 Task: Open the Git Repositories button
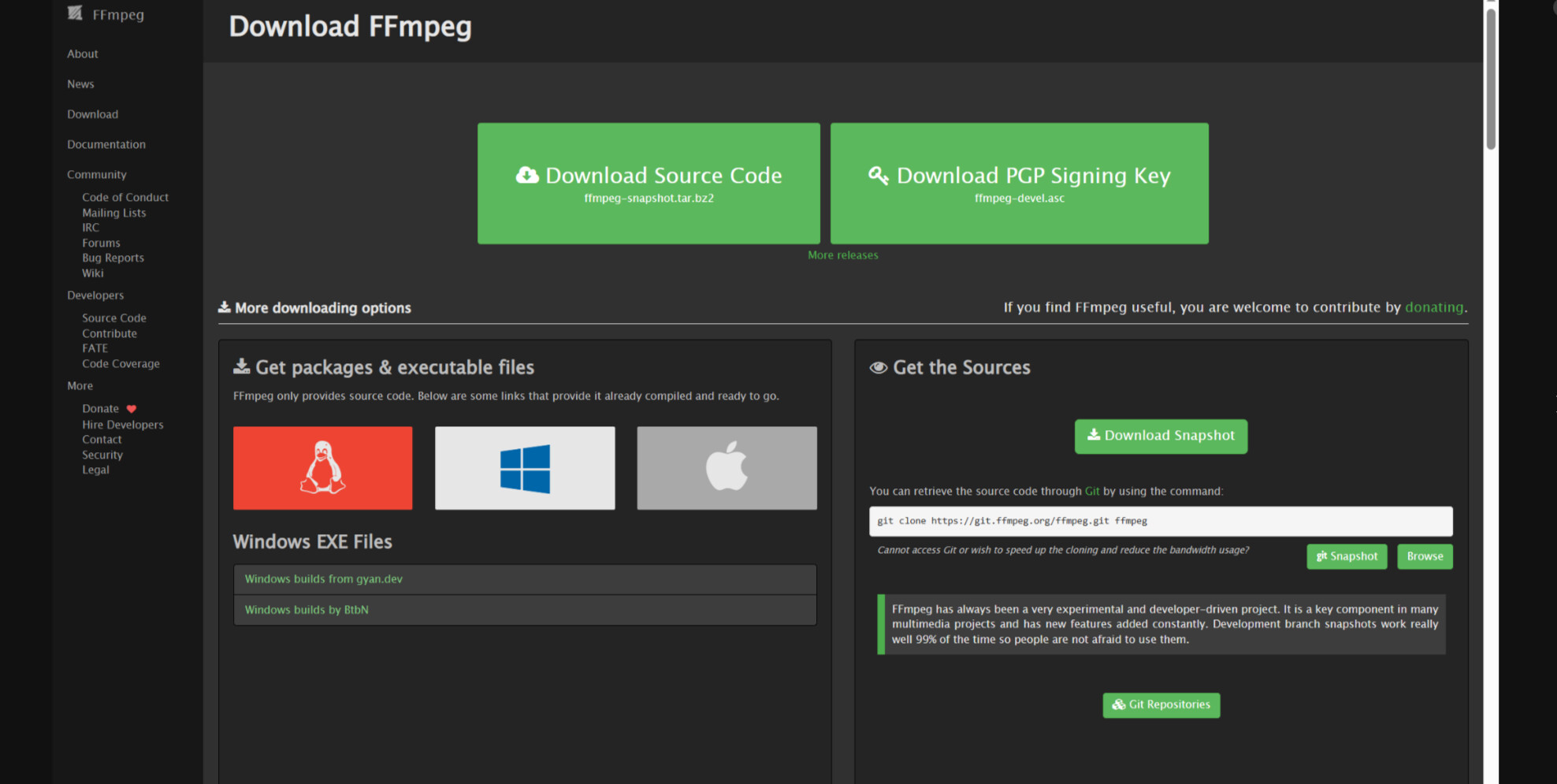(x=1161, y=705)
